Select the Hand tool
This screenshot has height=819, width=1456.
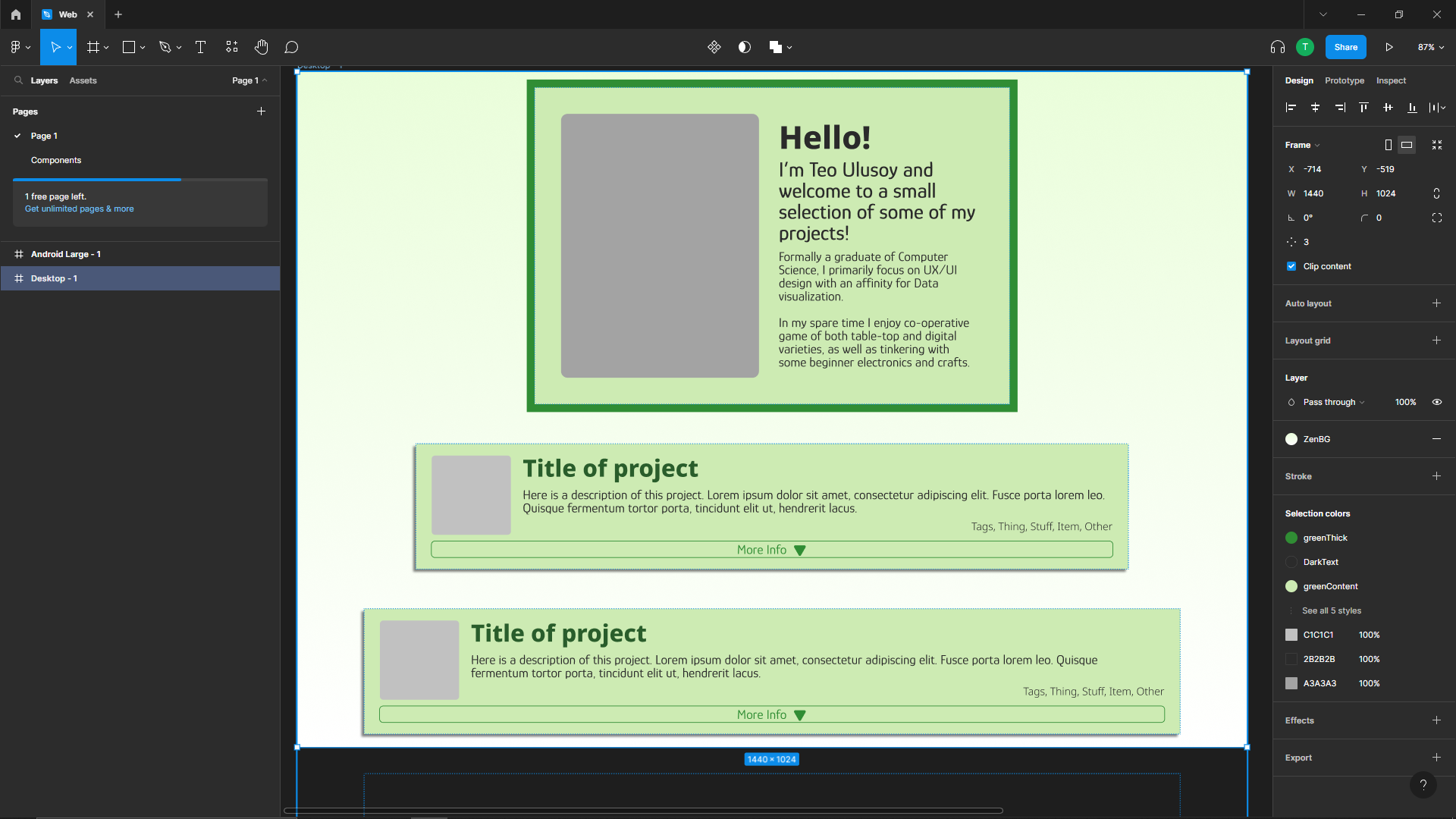[261, 47]
